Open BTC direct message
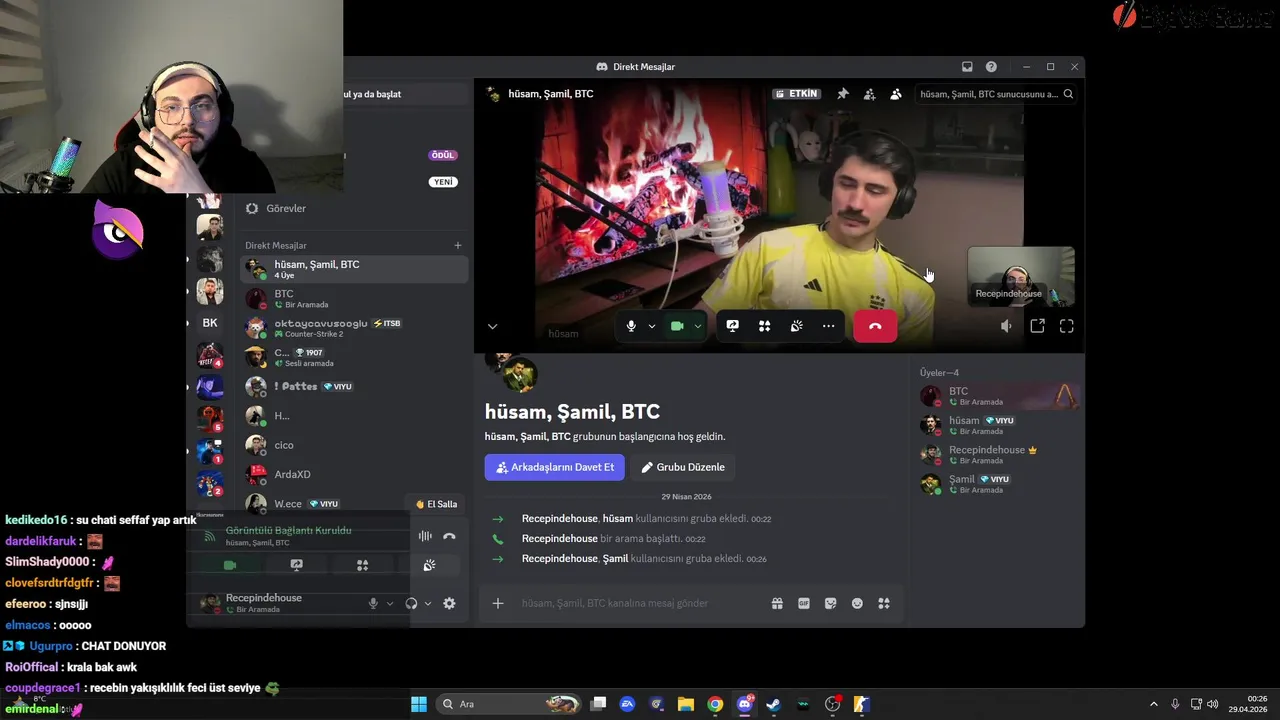Screen dimensions: 1280x720 pos(355,298)
